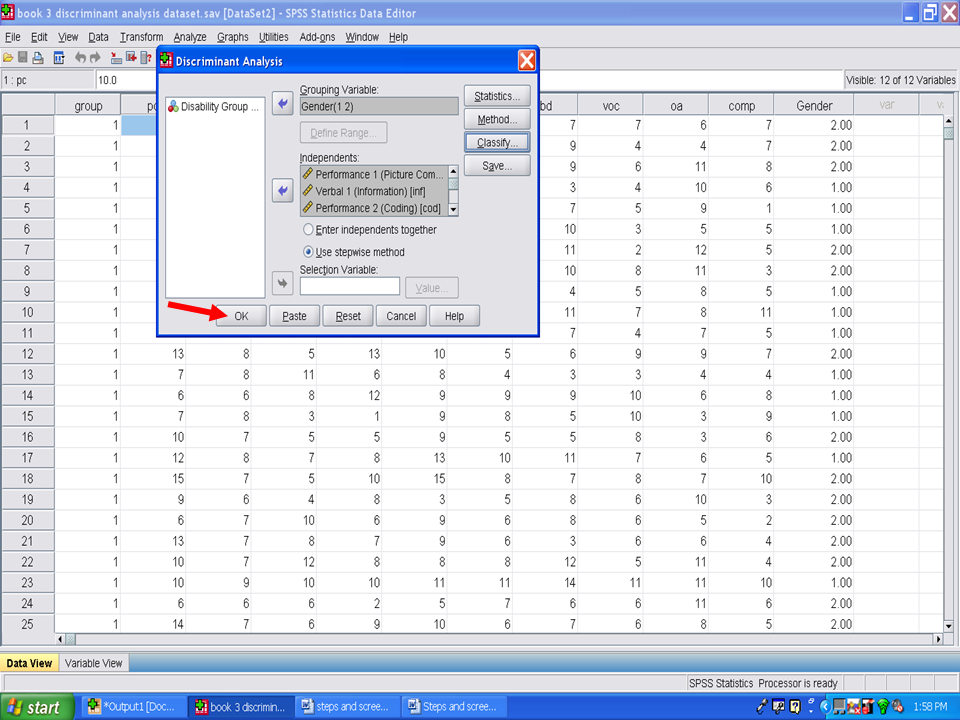Open the Transform menu

coord(141,37)
